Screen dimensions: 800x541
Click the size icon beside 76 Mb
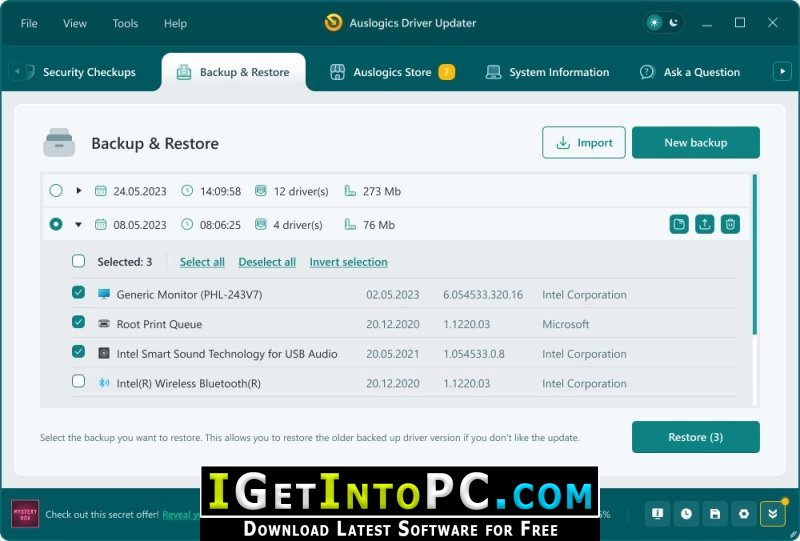350,224
